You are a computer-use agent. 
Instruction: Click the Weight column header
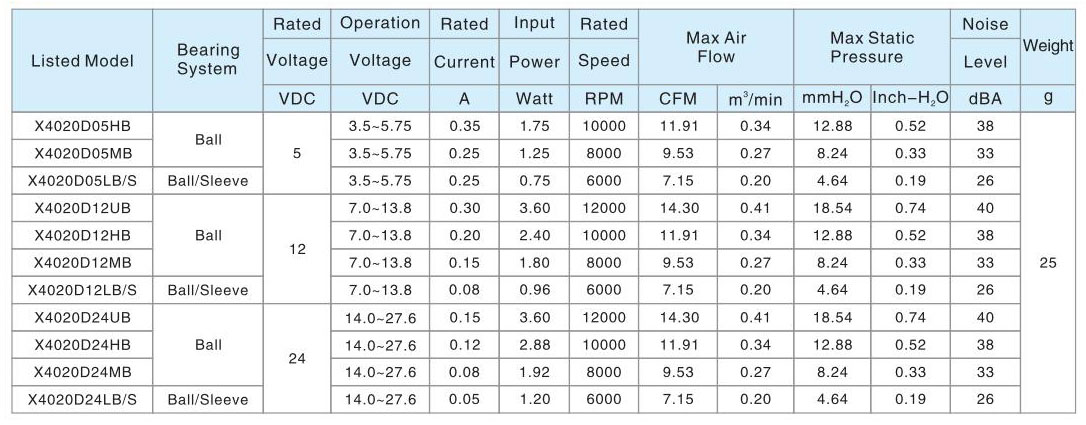coord(1048,47)
